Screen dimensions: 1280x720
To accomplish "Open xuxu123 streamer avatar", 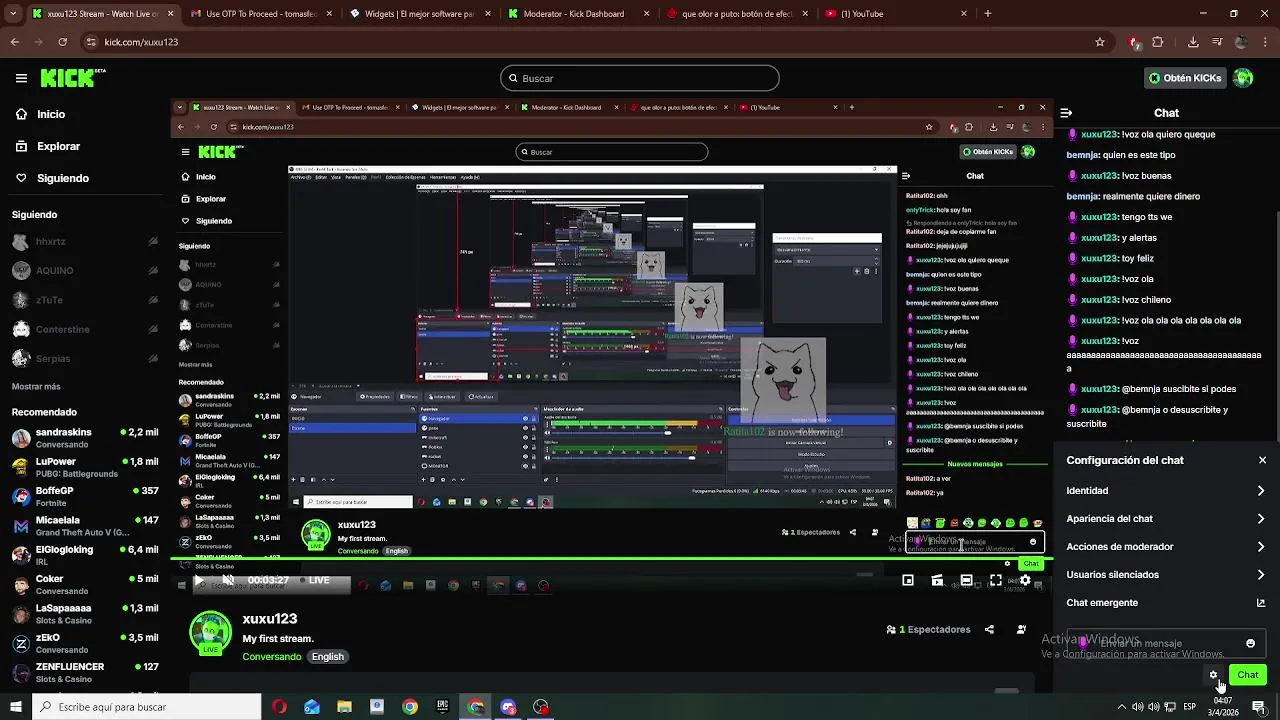I will point(211,634).
